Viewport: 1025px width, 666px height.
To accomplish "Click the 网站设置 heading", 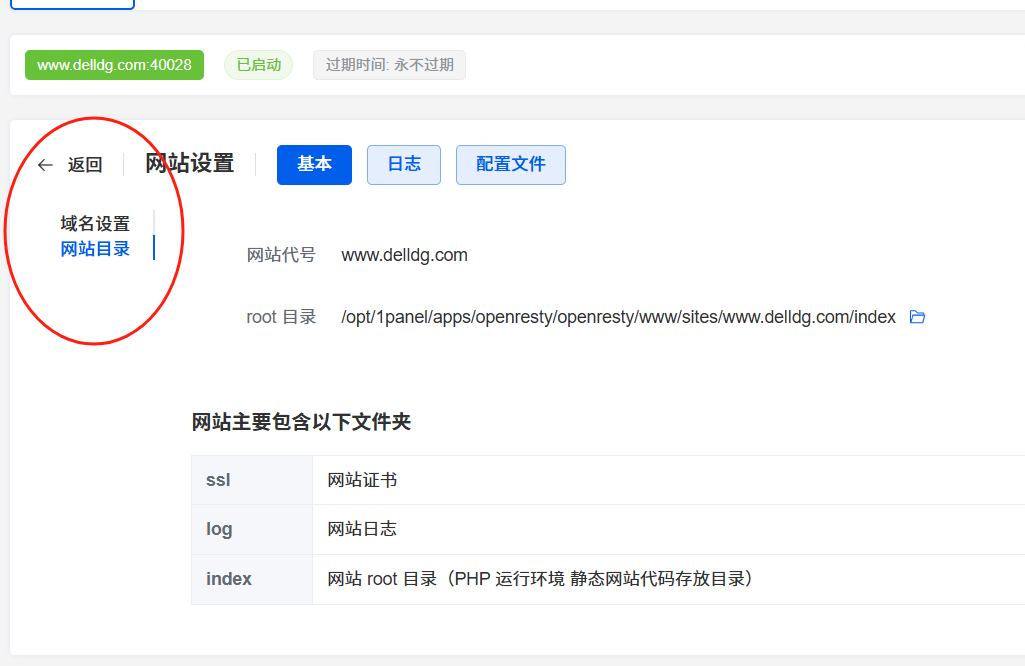I will click(190, 163).
